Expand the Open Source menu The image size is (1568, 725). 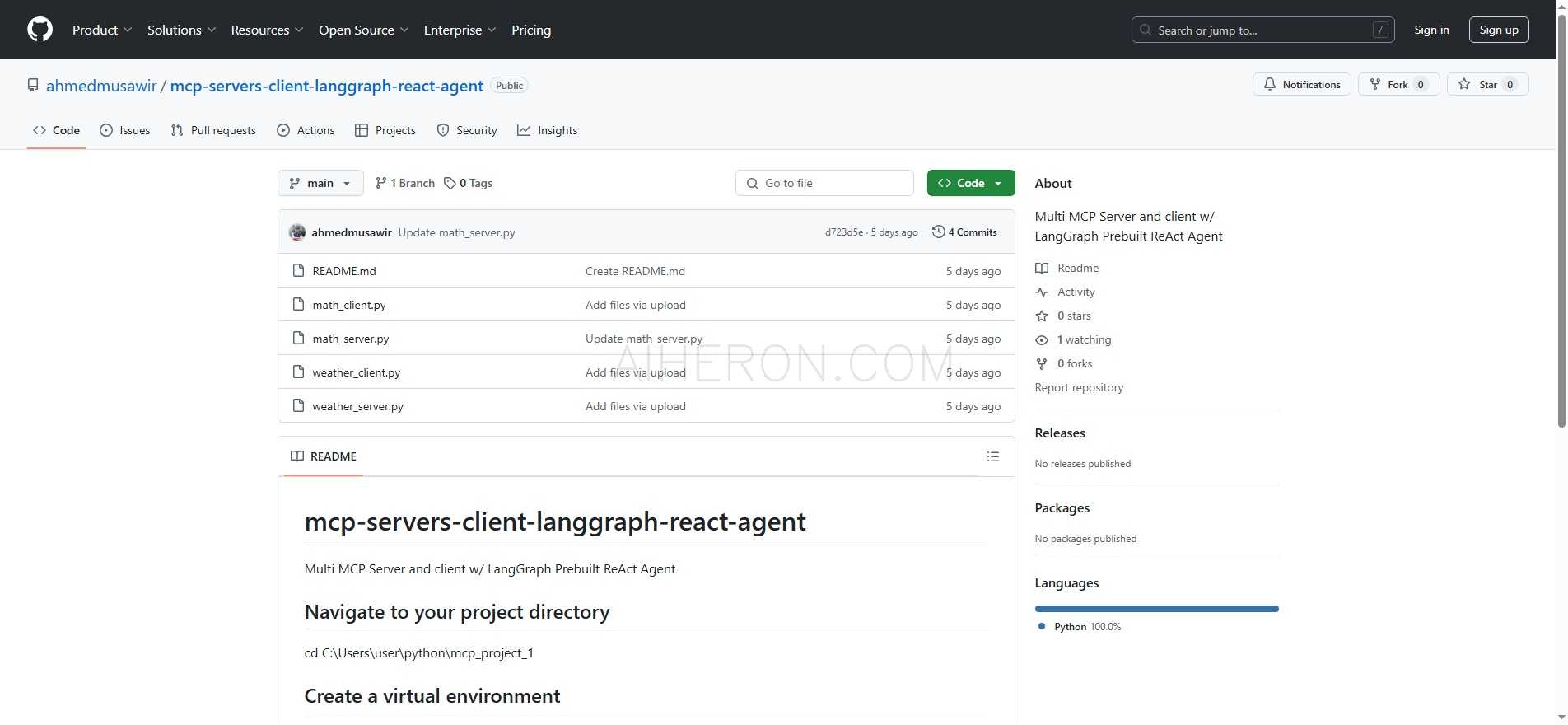363,30
